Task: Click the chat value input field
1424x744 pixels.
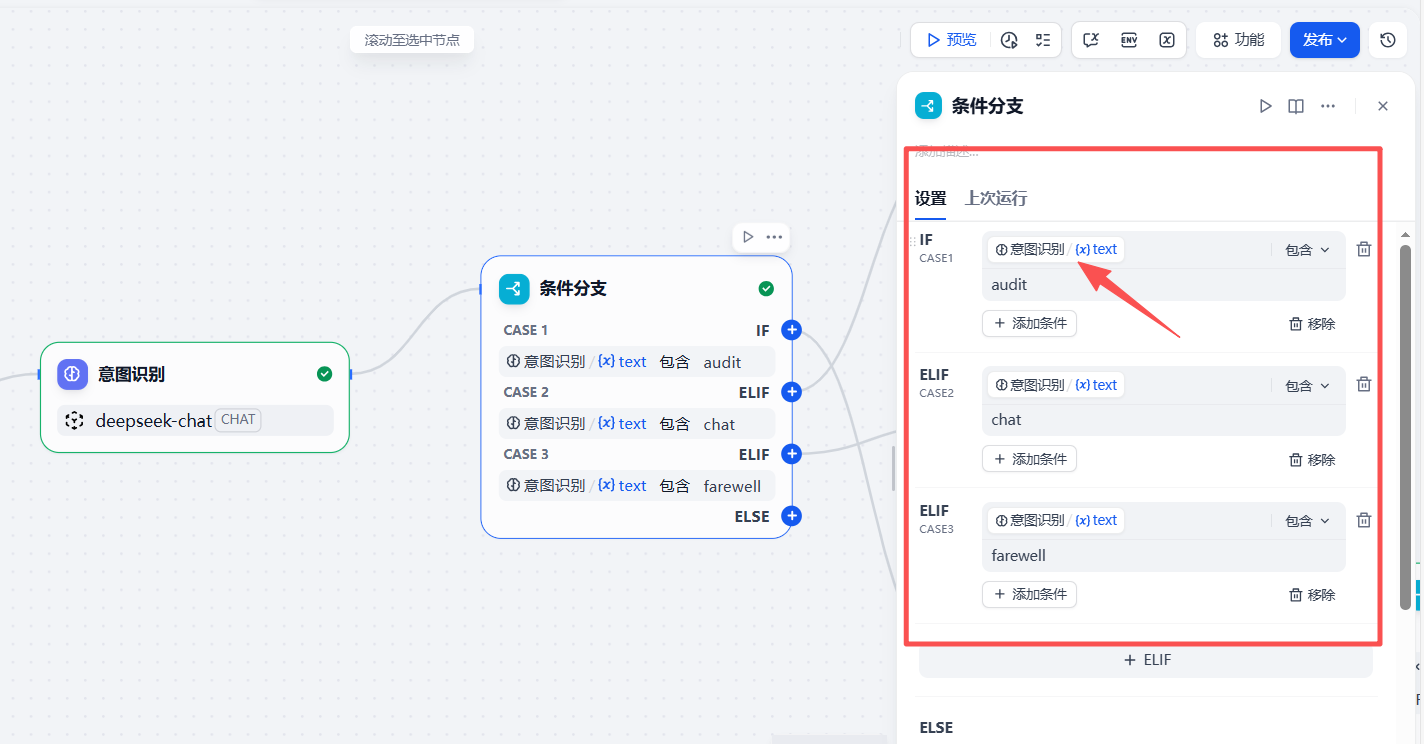Action: (x=1163, y=420)
